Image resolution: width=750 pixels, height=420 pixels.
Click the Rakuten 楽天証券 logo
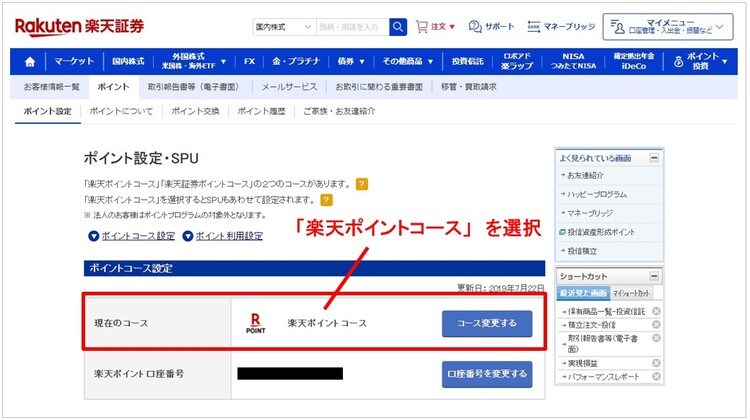click(79, 26)
